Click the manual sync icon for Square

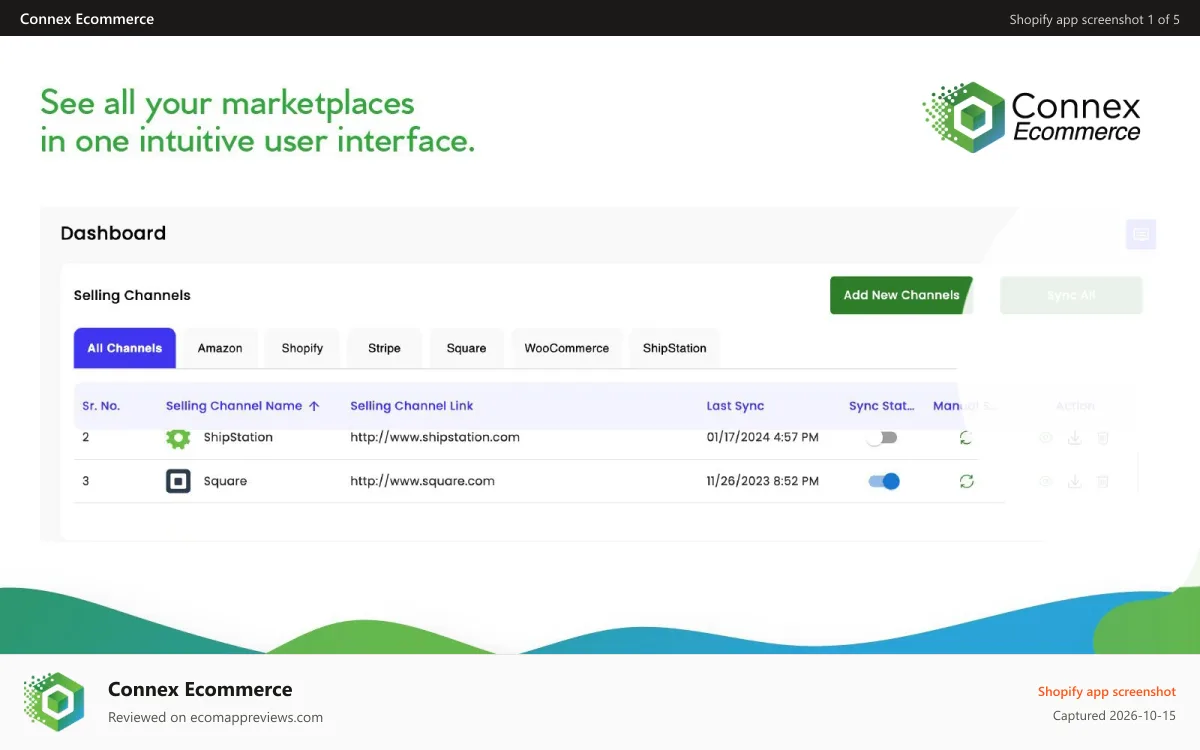966,481
